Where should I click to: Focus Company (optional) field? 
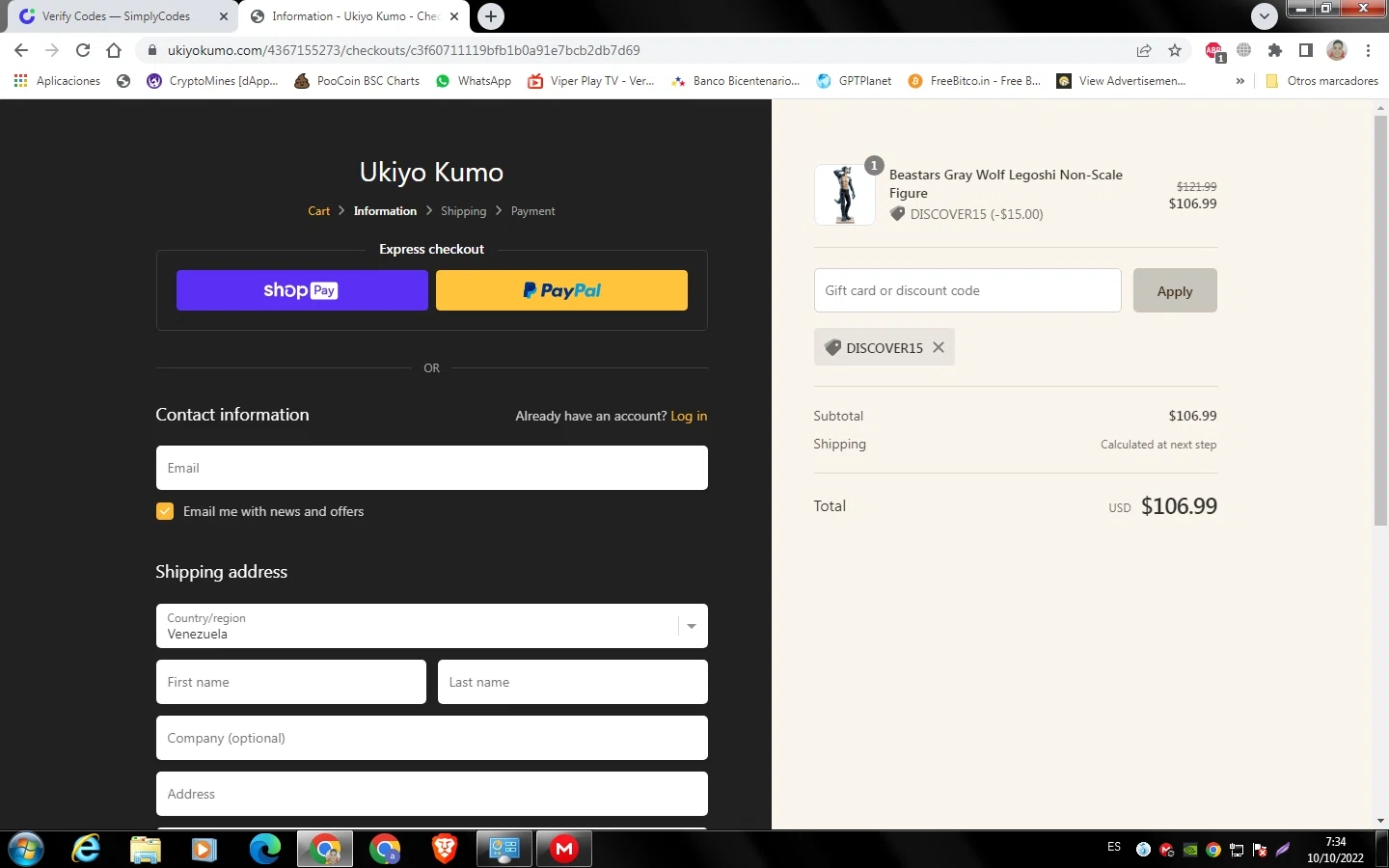[x=432, y=738]
